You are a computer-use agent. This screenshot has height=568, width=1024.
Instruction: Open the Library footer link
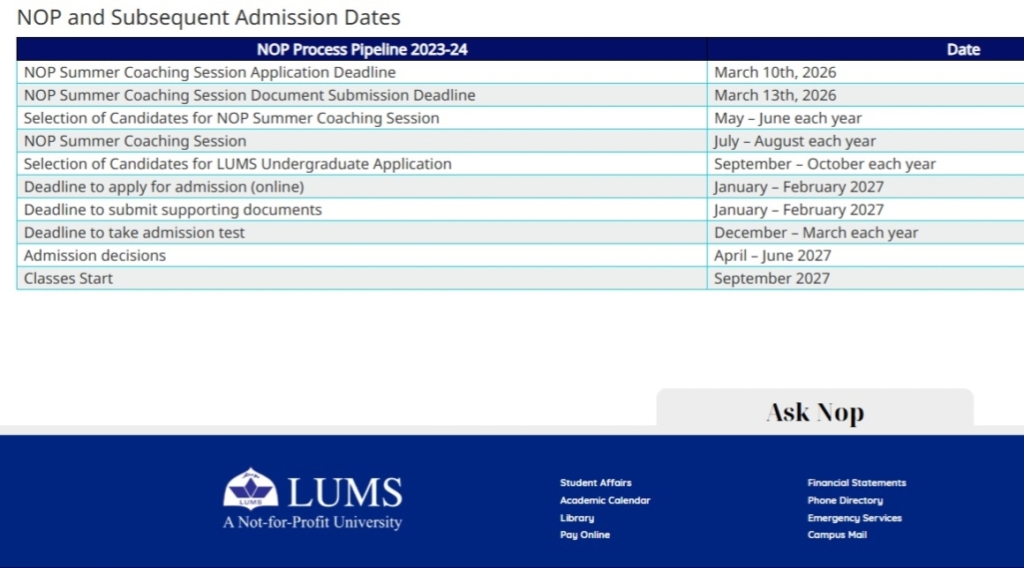pos(577,518)
